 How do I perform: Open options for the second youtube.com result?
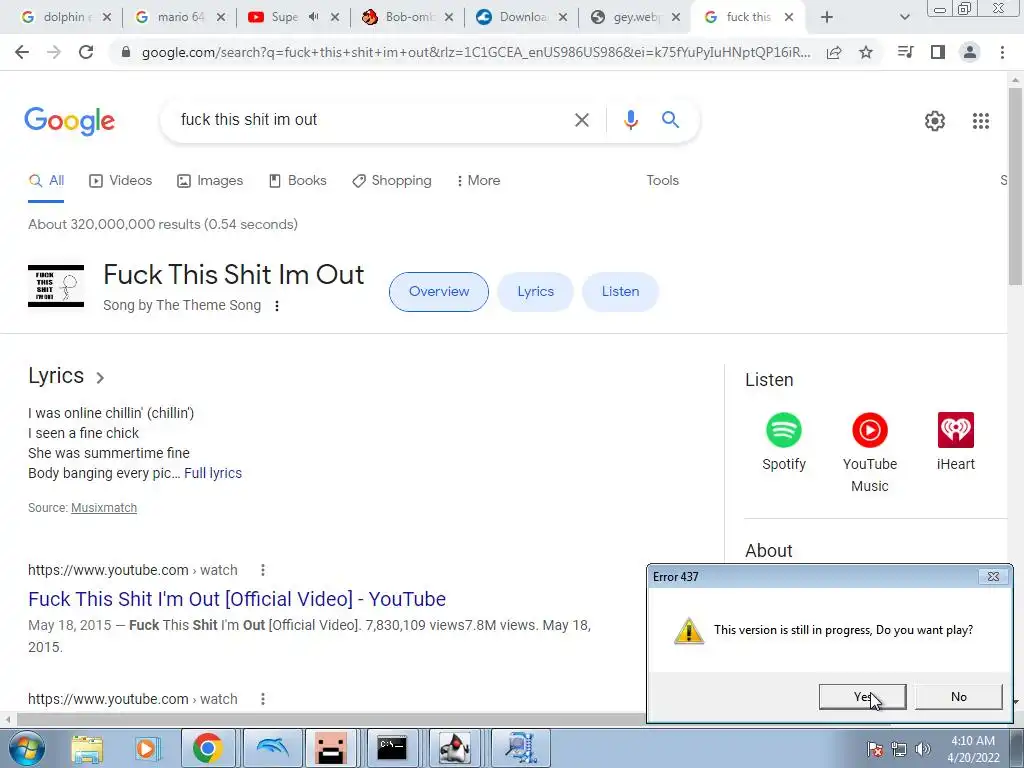pyautogui.click(x=263, y=699)
